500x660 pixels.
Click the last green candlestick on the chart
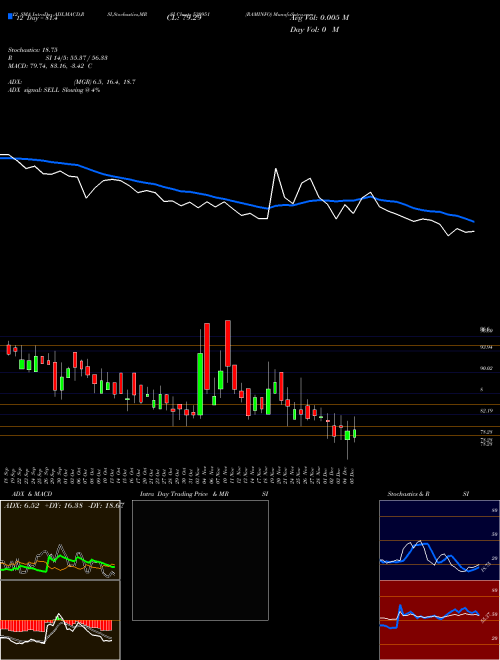(x=354, y=434)
